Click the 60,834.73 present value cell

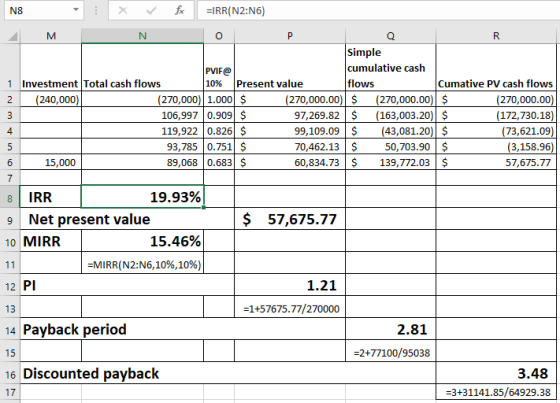point(290,162)
